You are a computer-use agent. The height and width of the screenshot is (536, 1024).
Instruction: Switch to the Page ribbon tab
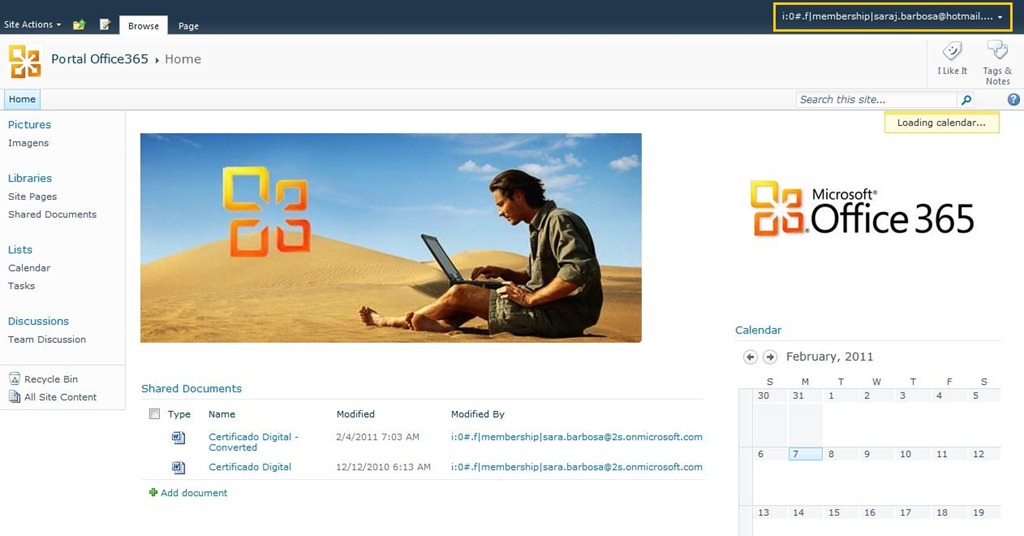[188, 26]
